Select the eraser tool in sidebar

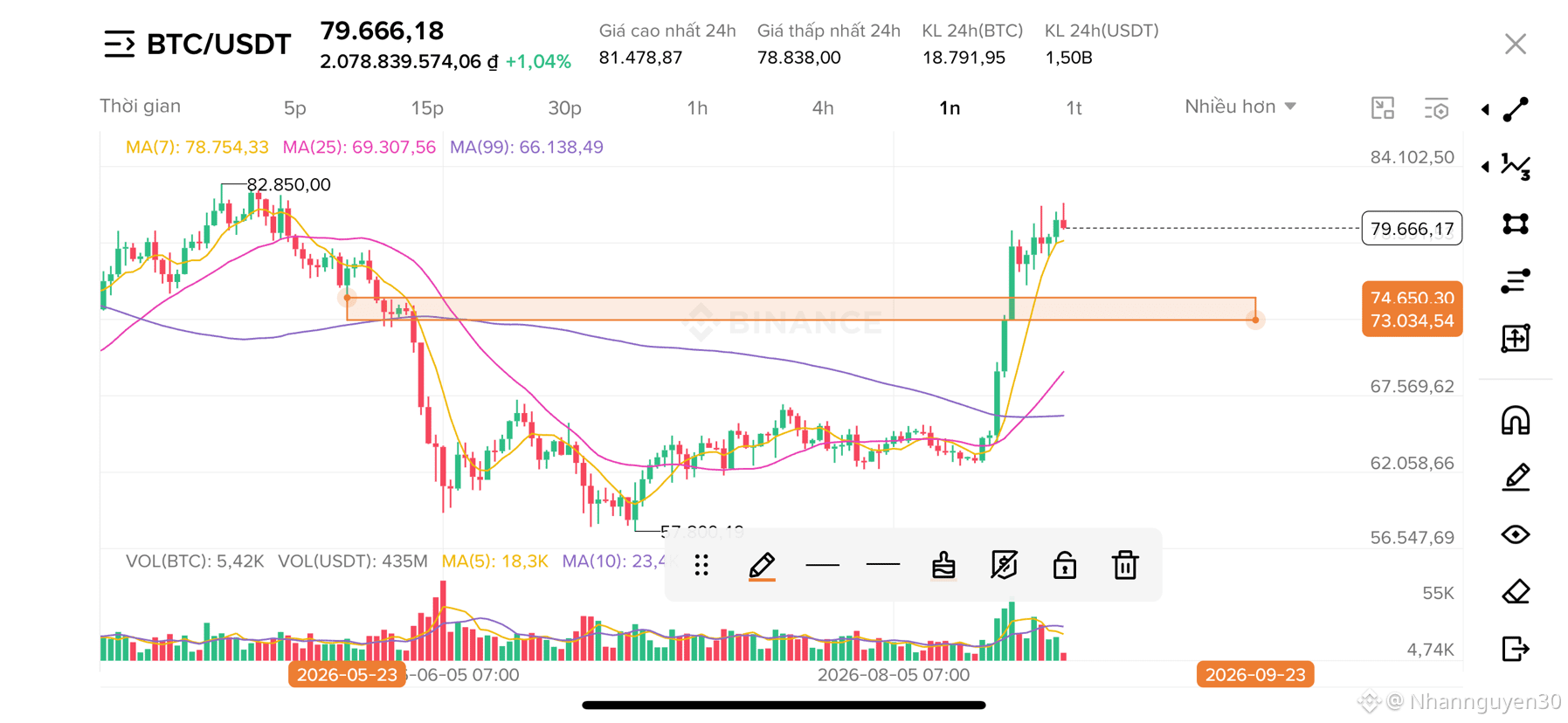[x=1516, y=591]
